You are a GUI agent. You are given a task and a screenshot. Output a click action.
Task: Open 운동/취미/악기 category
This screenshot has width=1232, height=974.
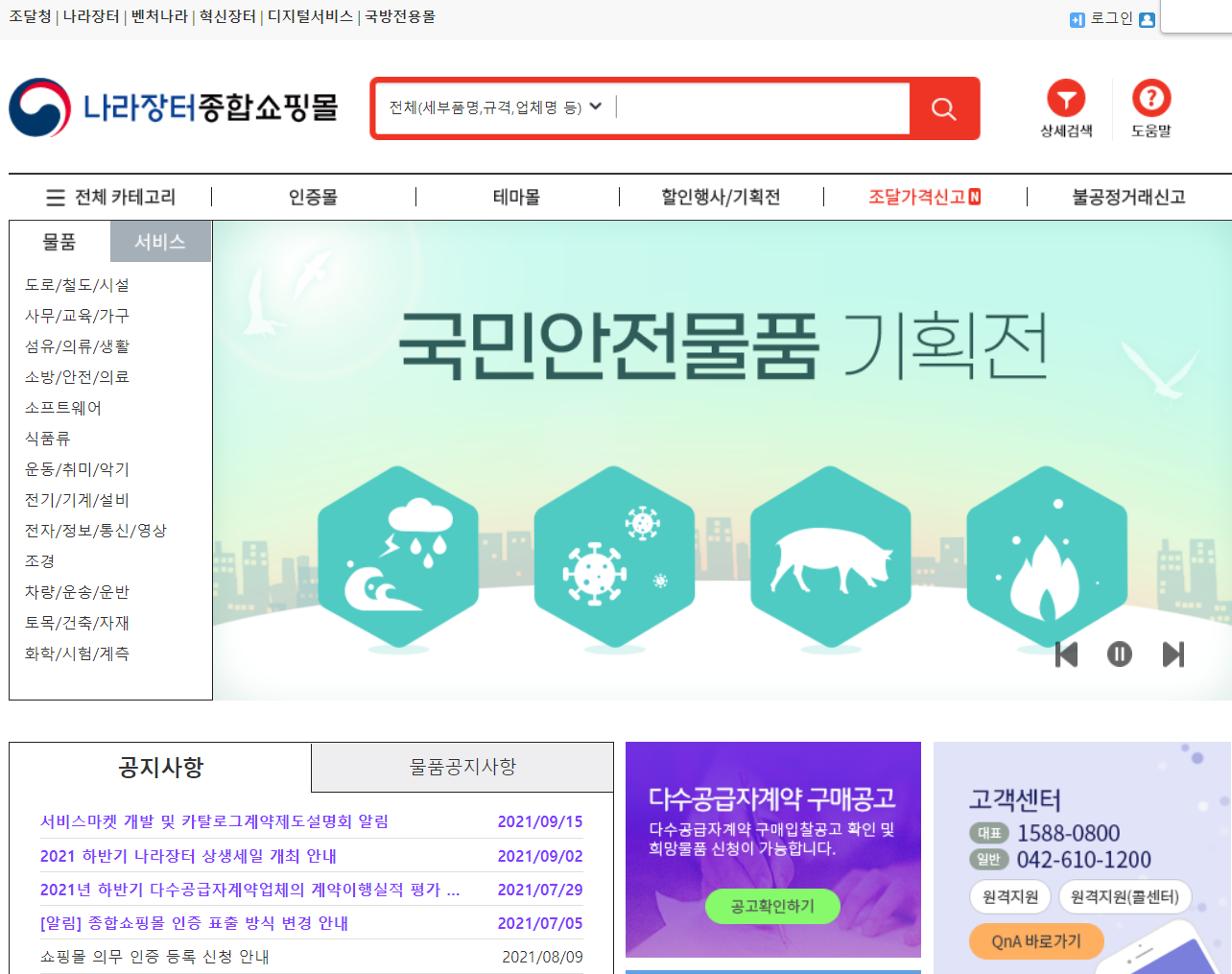(x=77, y=469)
